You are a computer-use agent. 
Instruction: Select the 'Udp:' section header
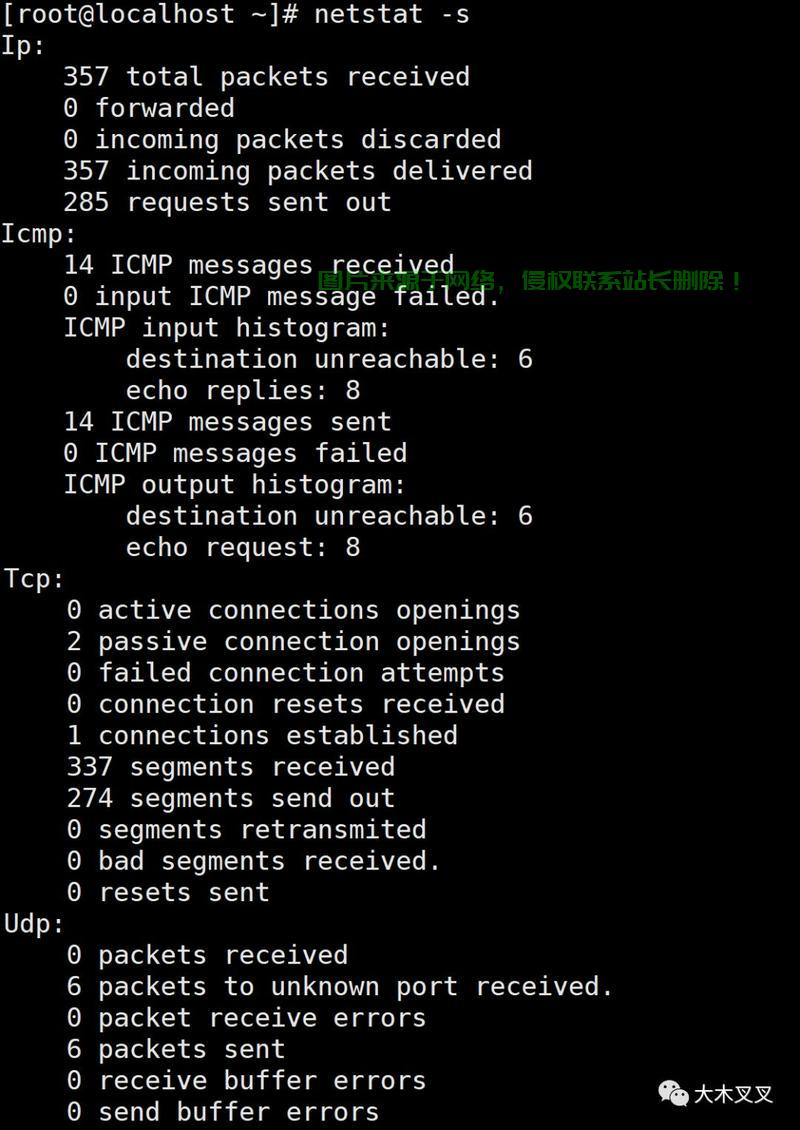[x=35, y=923]
